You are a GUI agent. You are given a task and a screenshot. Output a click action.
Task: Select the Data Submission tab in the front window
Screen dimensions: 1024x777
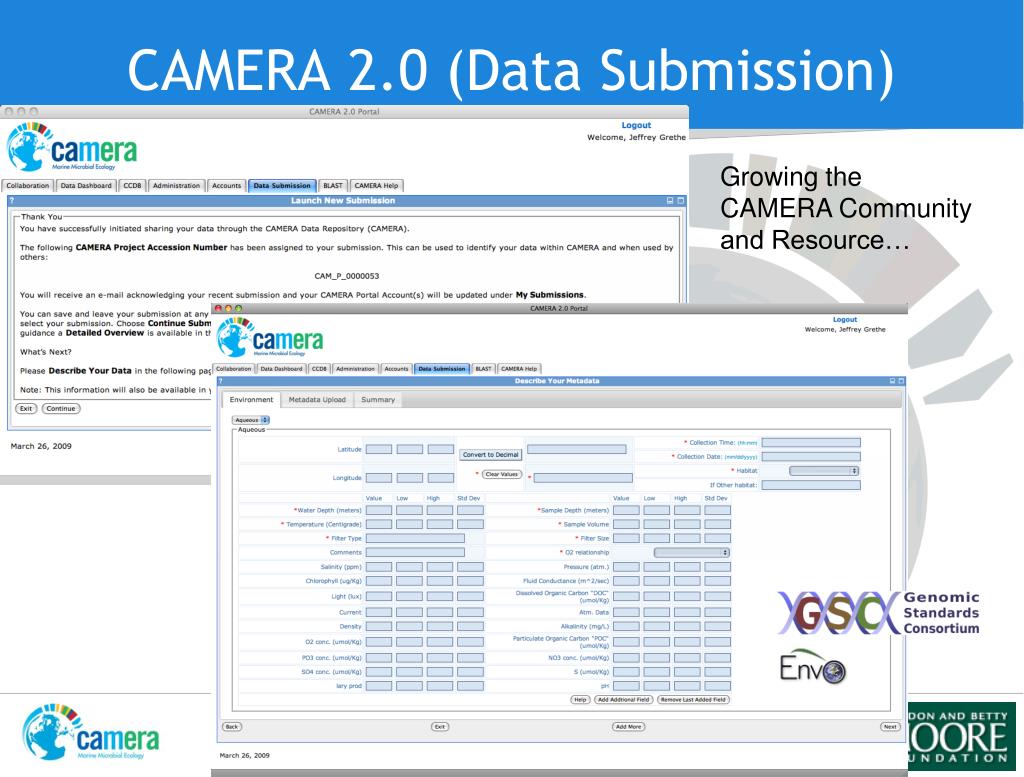point(441,369)
